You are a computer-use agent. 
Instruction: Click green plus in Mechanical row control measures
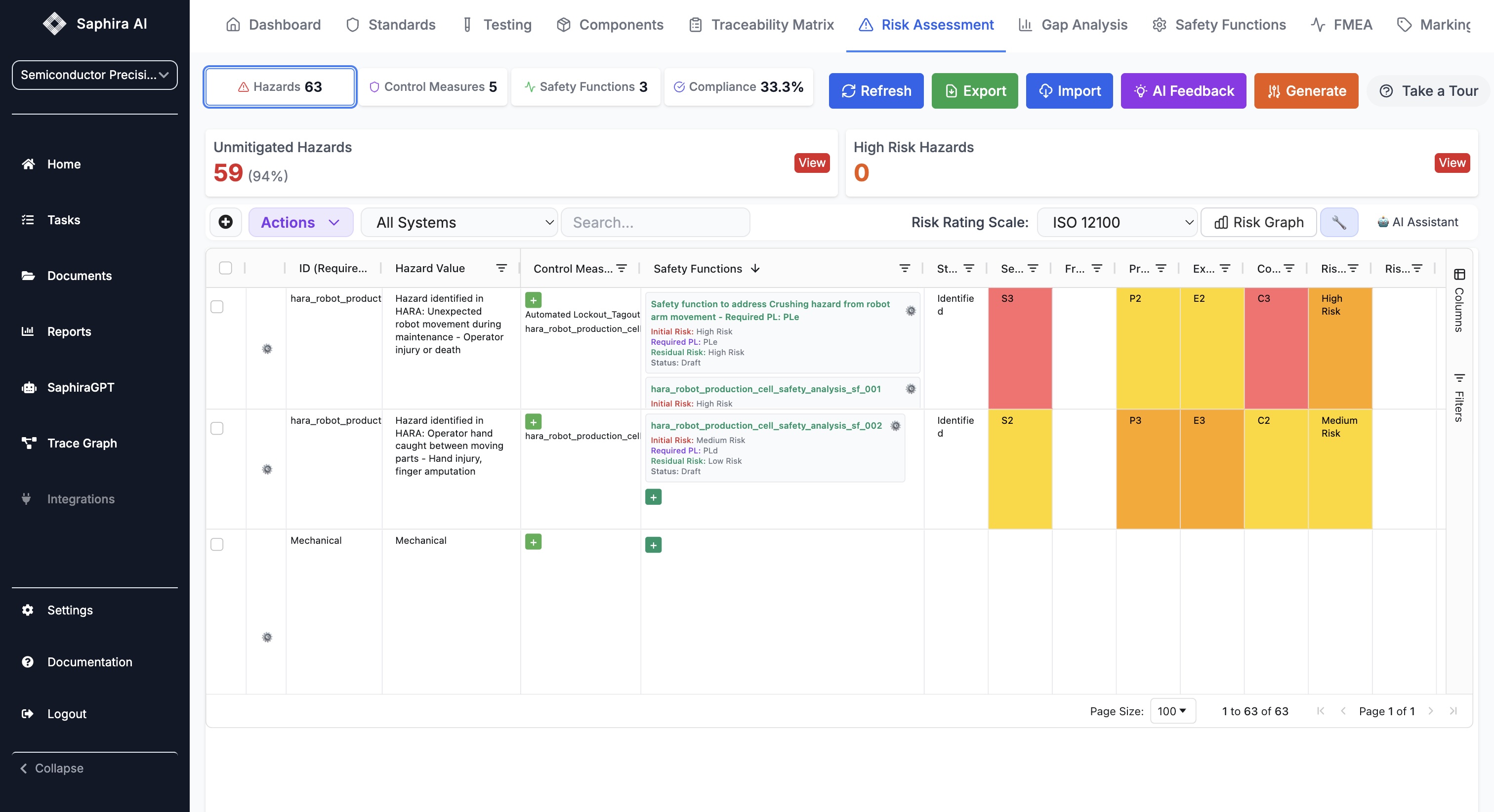(x=533, y=542)
